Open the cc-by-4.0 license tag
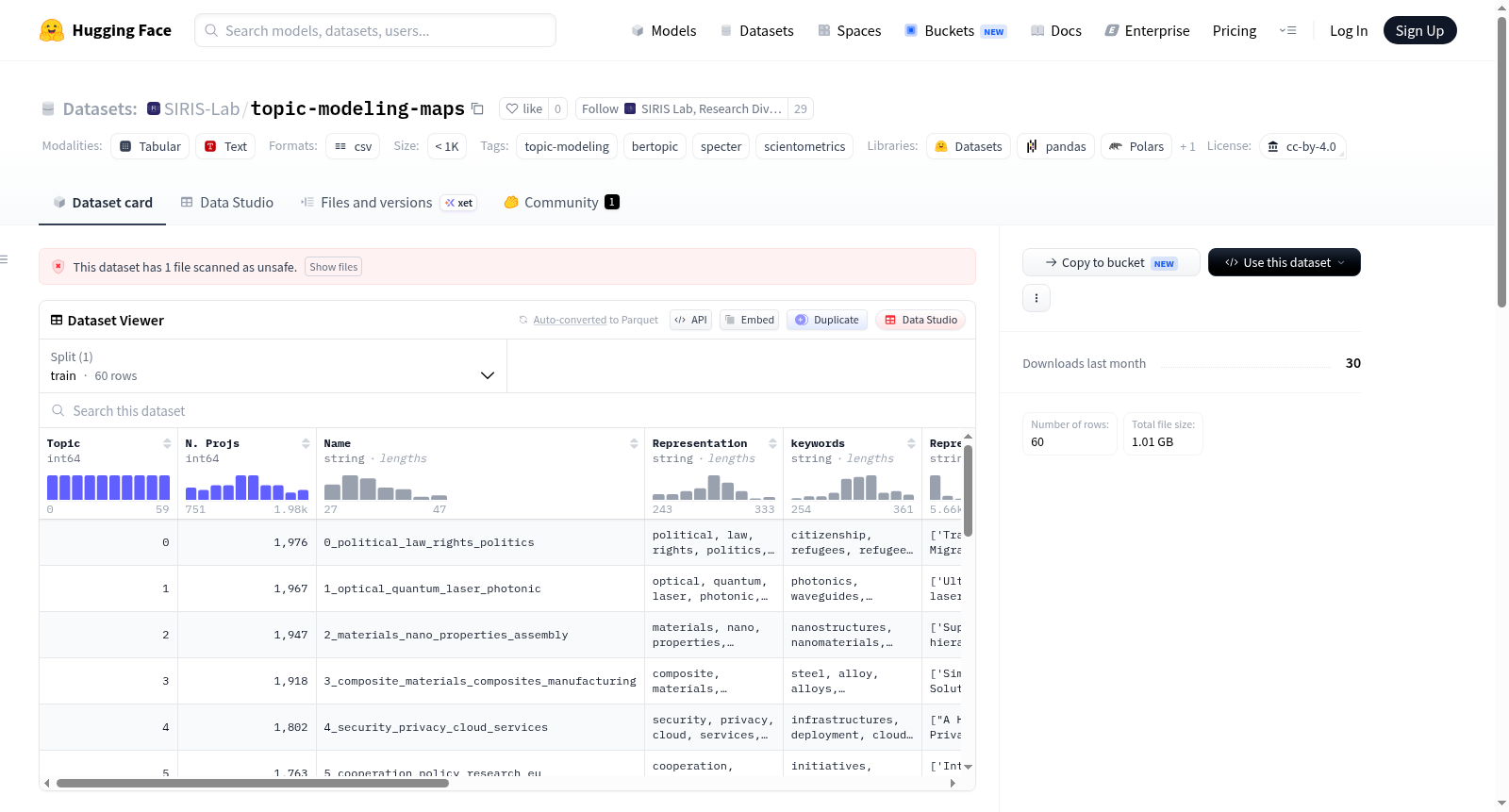This screenshot has height=812, width=1509. coord(1302,146)
